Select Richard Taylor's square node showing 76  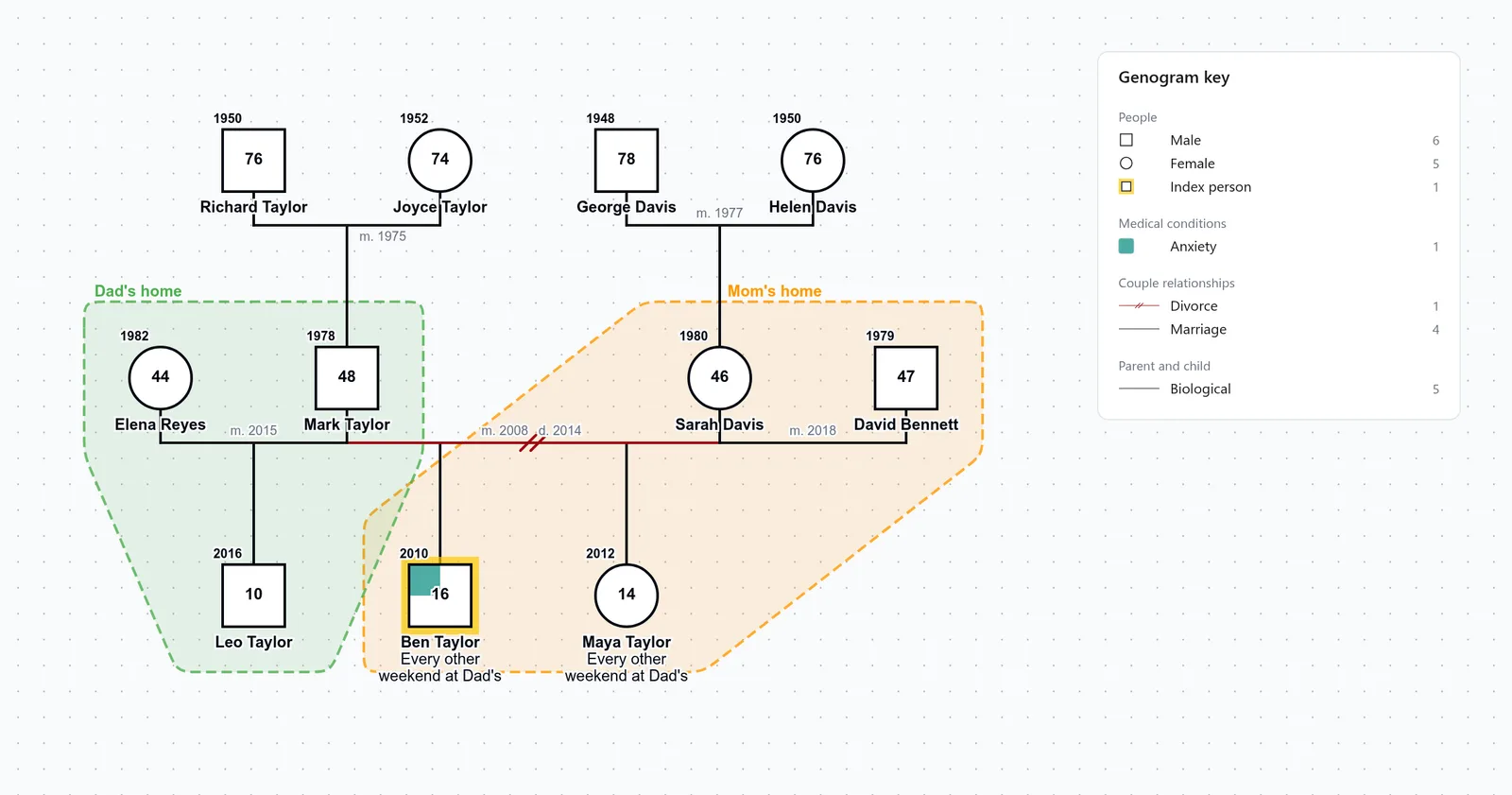(253, 160)
